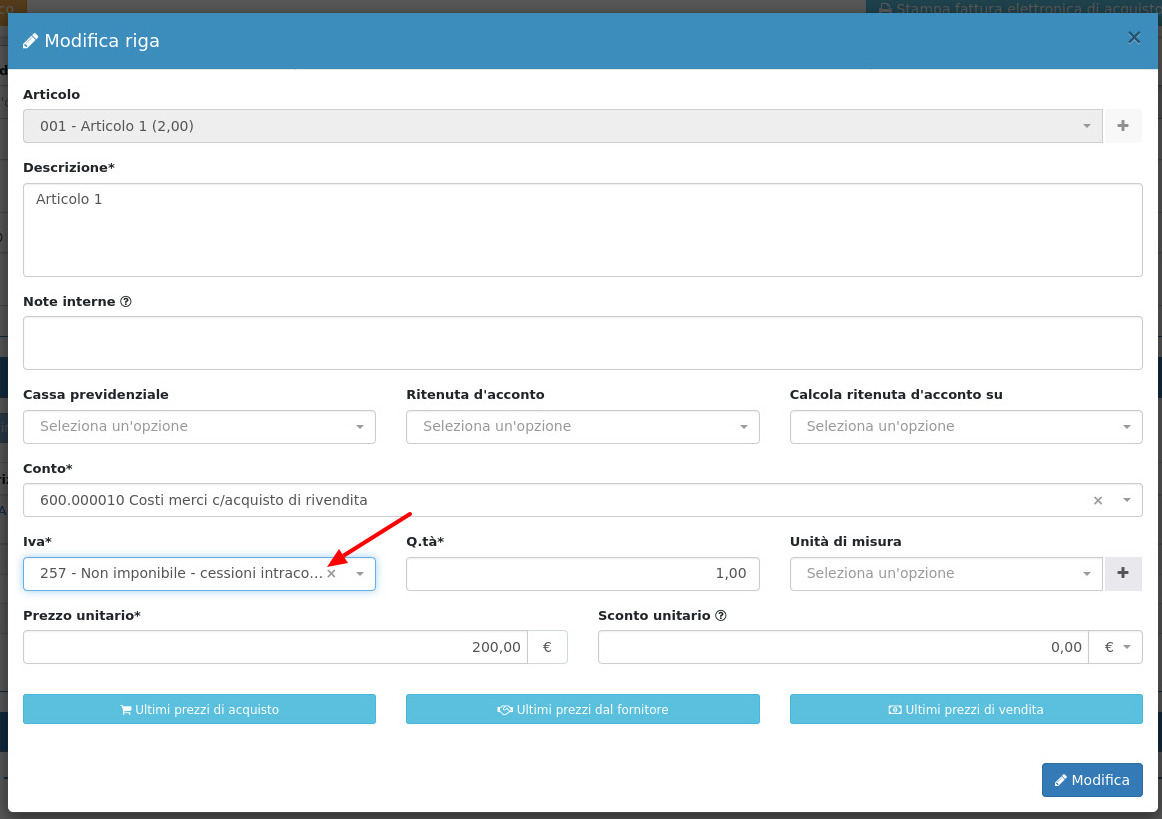Viewport: 1162px width, 819px height.
Task: Click Ultimi prezzi di acquisto button
Action: (x=199, y=709)
